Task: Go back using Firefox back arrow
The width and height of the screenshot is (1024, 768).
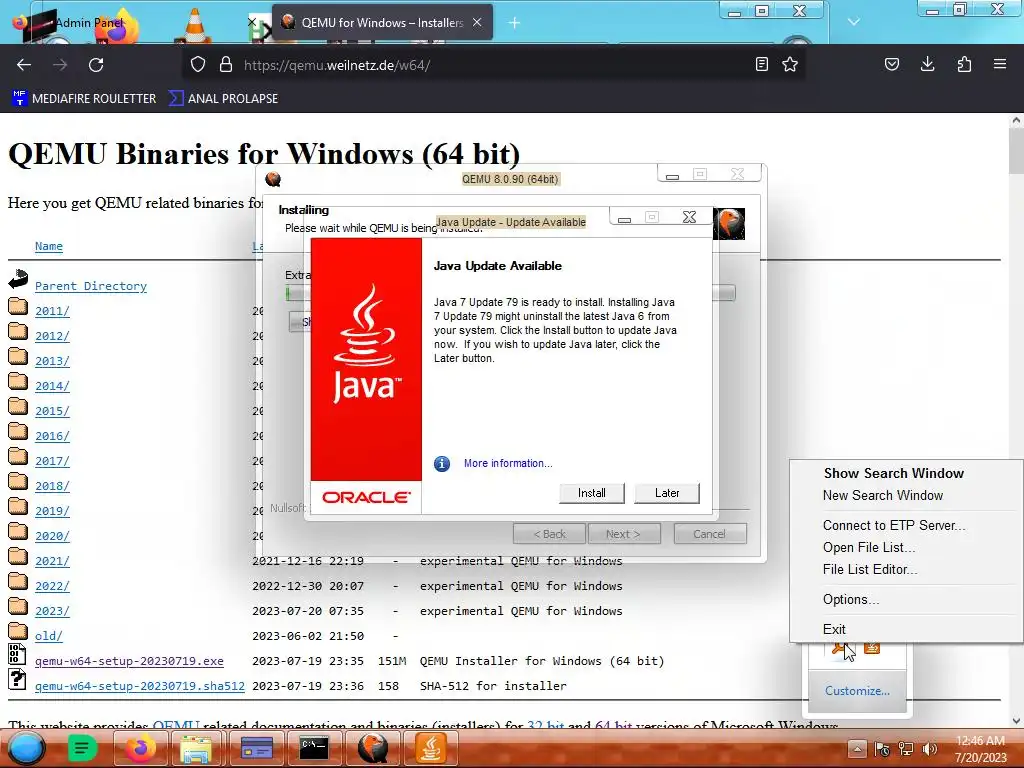Action: pyautogui.click(x=24, y=65)
